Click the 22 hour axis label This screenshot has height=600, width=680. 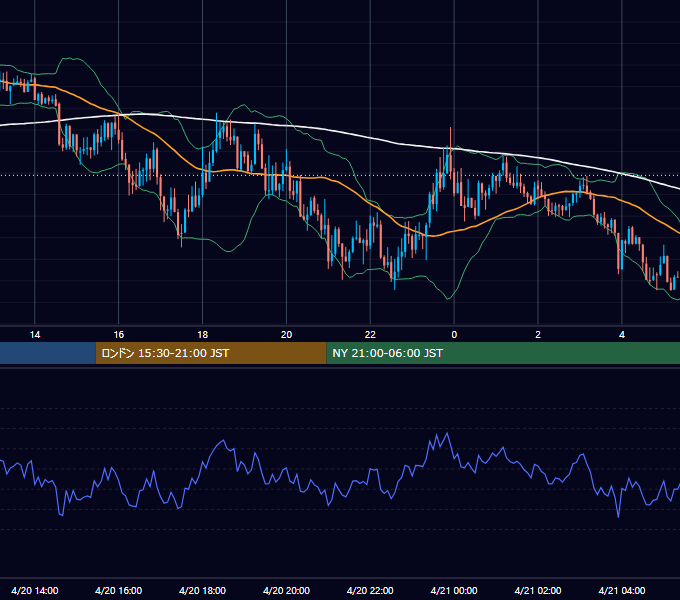(x=370, y=335)
